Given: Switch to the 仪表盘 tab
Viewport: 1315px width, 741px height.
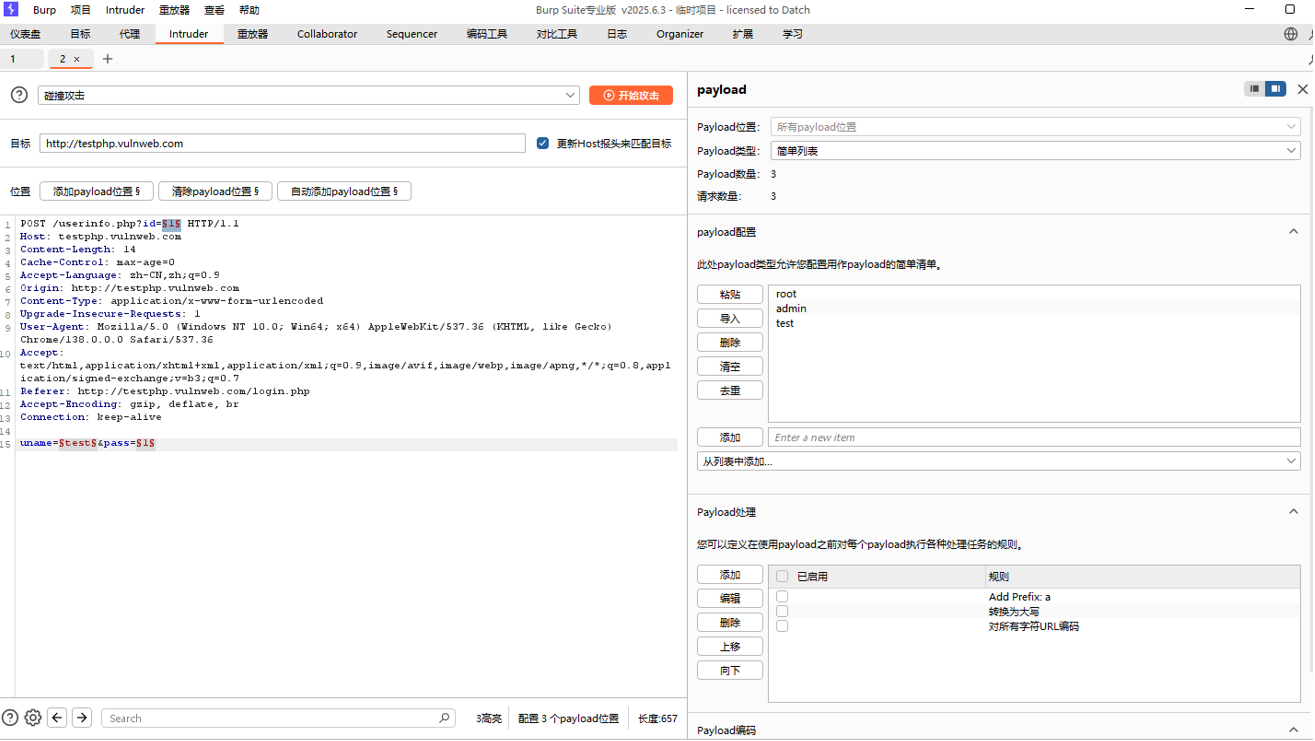Looking at the screenshot, I should click(25, 34).
